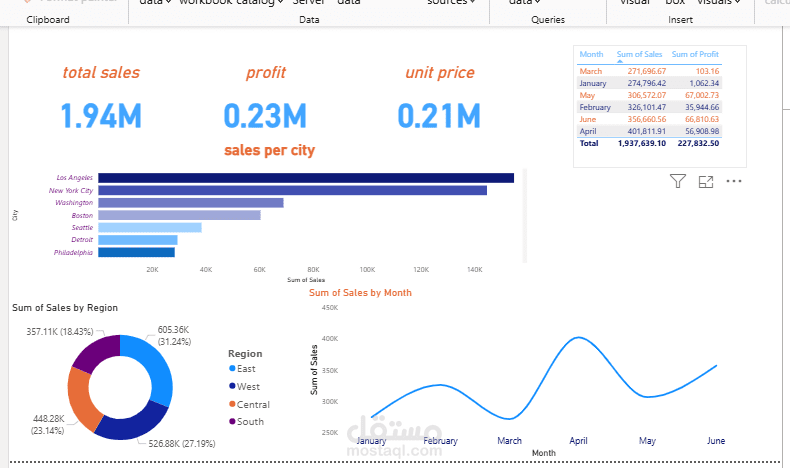Image resolution: width=790 pixels, height=468 pixels.
Task: Select the January row in the table
Action: [x=649, y=83]
